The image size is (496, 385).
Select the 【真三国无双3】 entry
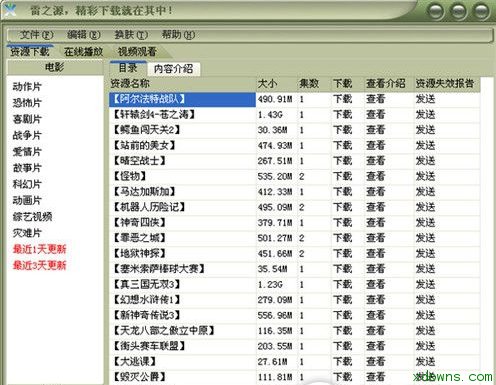click(147, 284)
